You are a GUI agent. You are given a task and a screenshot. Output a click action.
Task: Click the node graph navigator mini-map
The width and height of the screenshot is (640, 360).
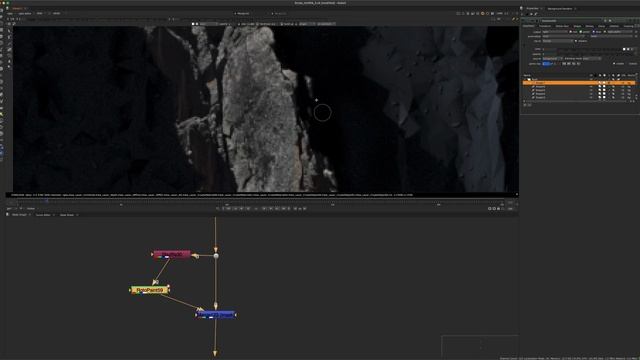[480, 346]
